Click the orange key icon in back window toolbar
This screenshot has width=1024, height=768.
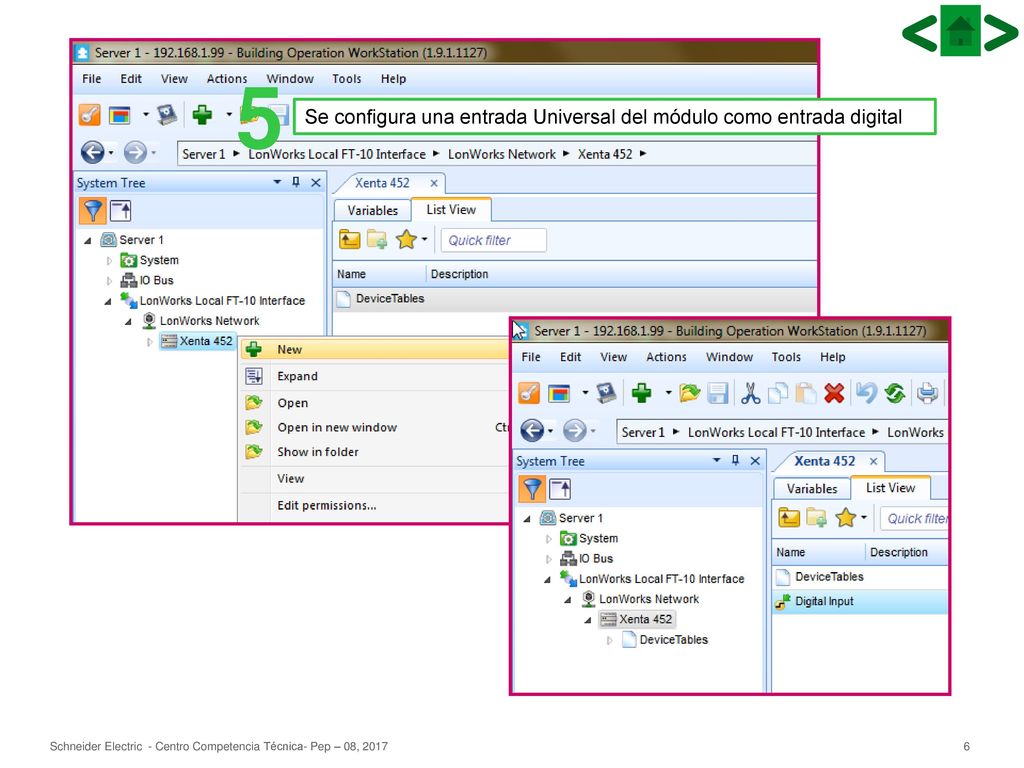(x=89, y=115)
